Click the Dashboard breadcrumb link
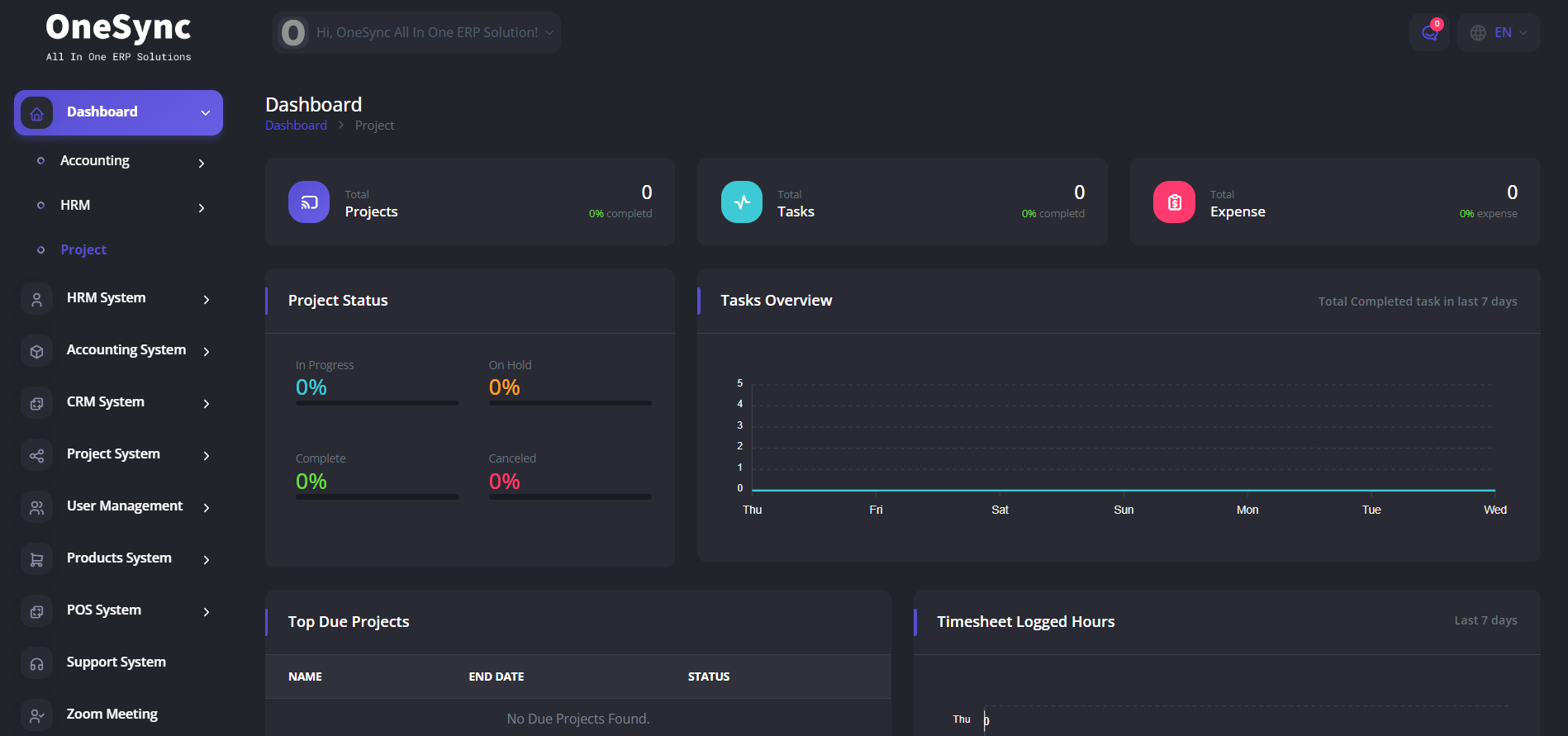This screenshot has height=736, width=1568. click(x=296, y=126)
